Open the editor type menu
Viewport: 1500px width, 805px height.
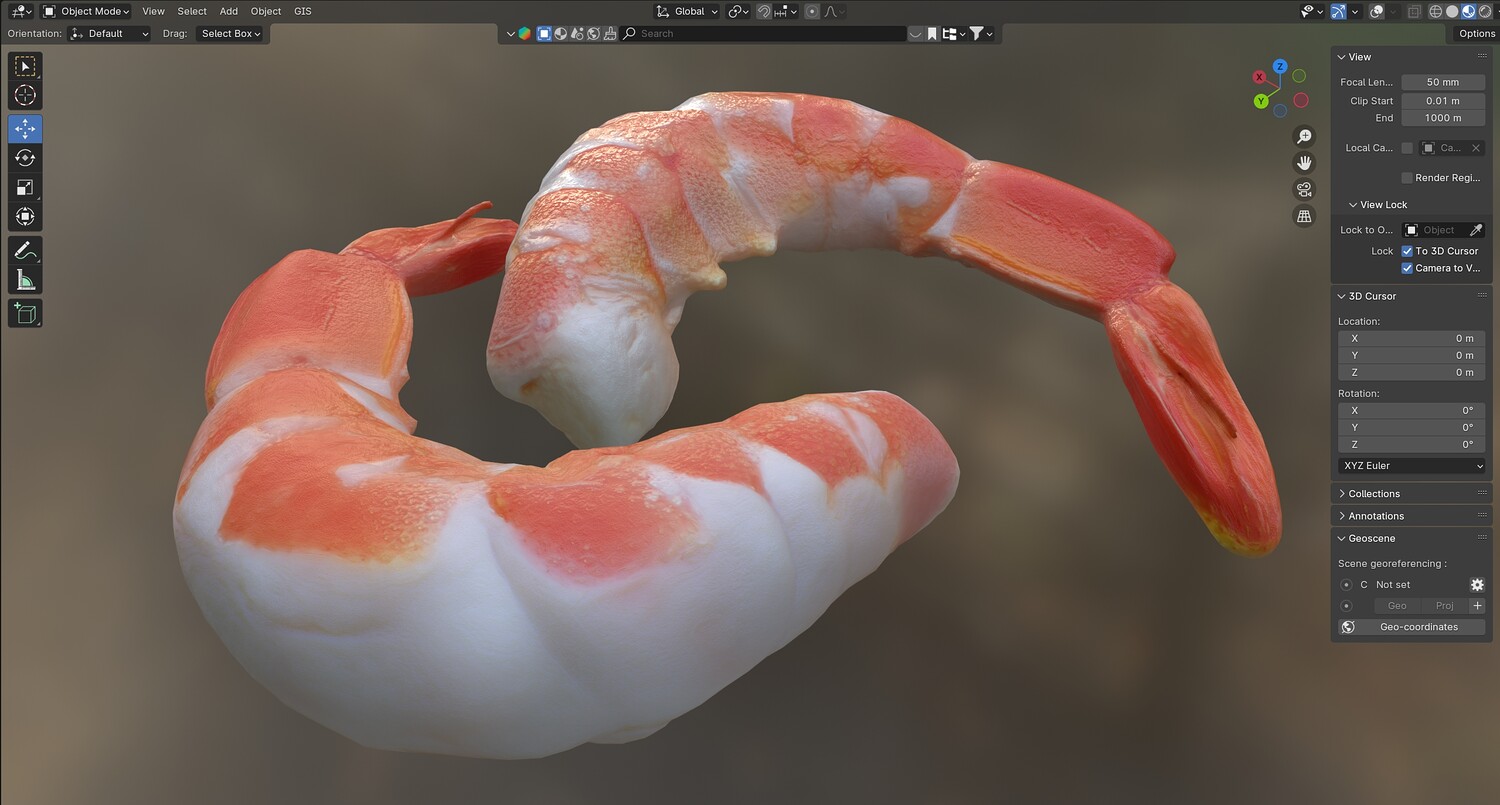tap(21, 11)
